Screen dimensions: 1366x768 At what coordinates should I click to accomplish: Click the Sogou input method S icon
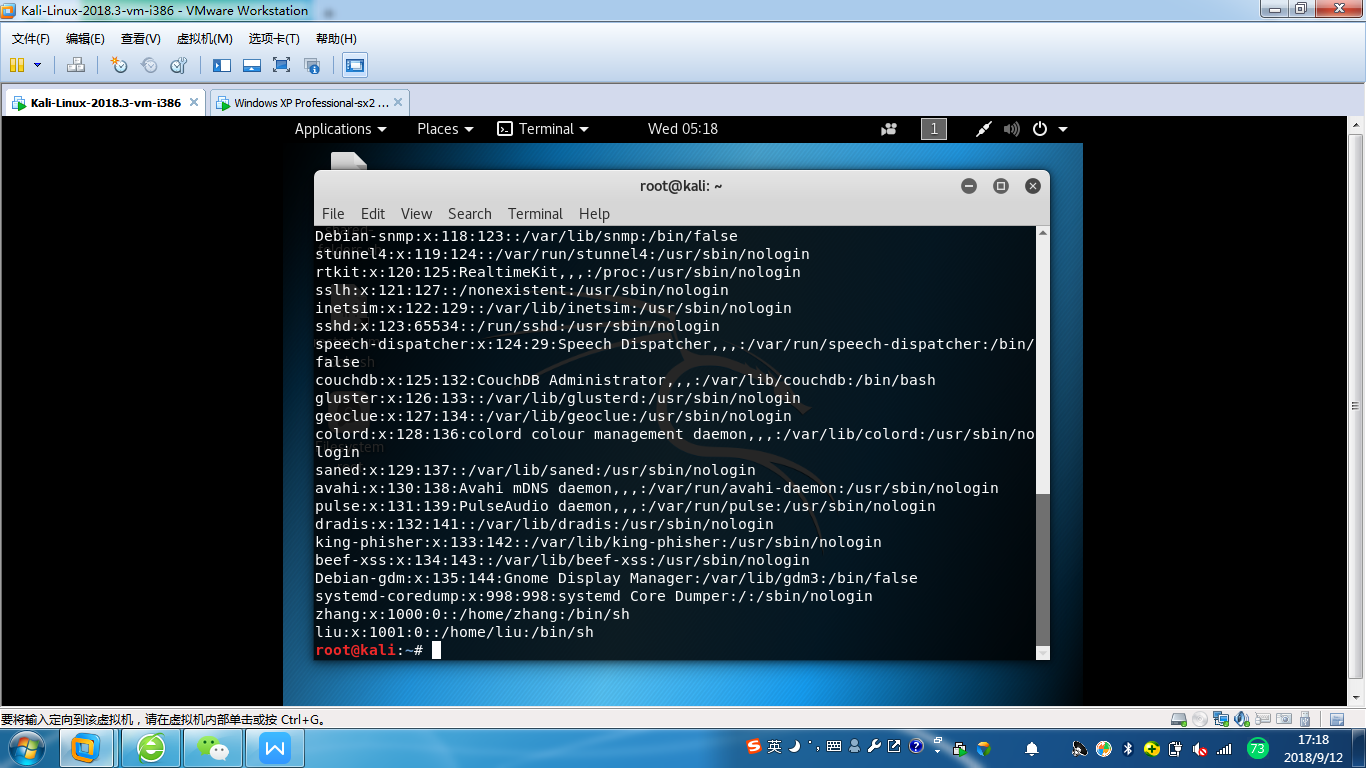tap(754, 746)
